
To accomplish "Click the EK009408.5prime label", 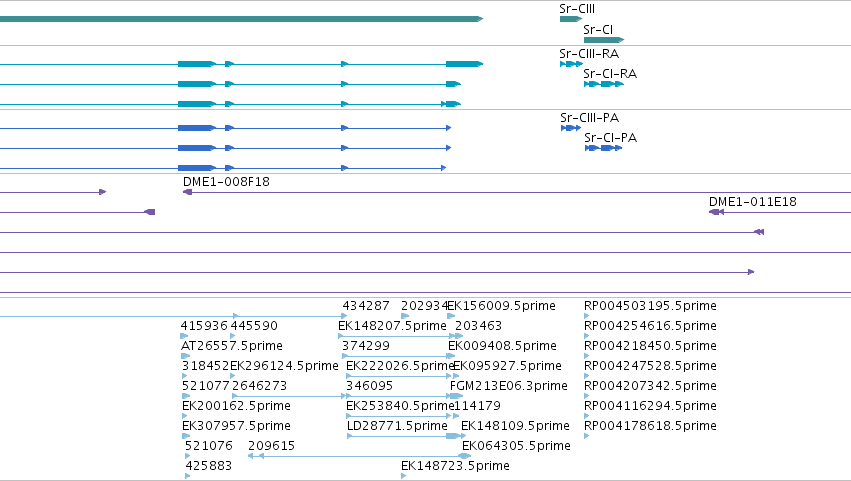I will (x=503, y=346).
